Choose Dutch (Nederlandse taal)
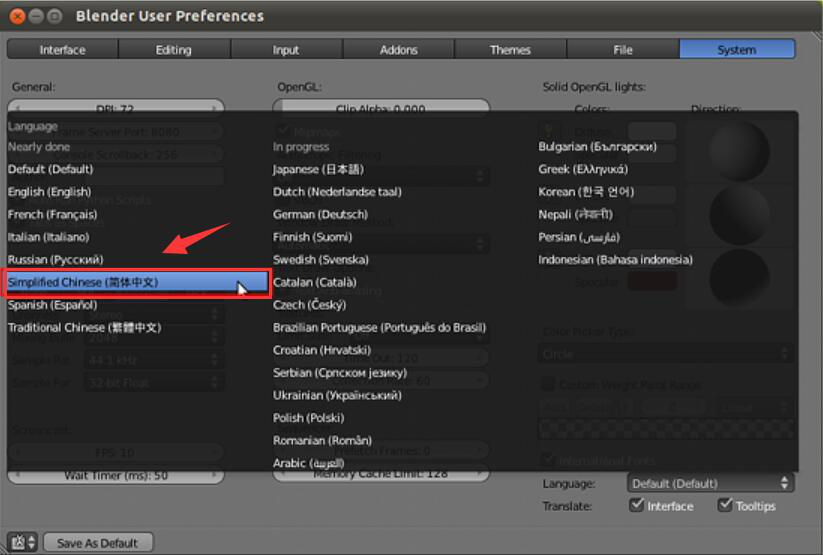 337,192
